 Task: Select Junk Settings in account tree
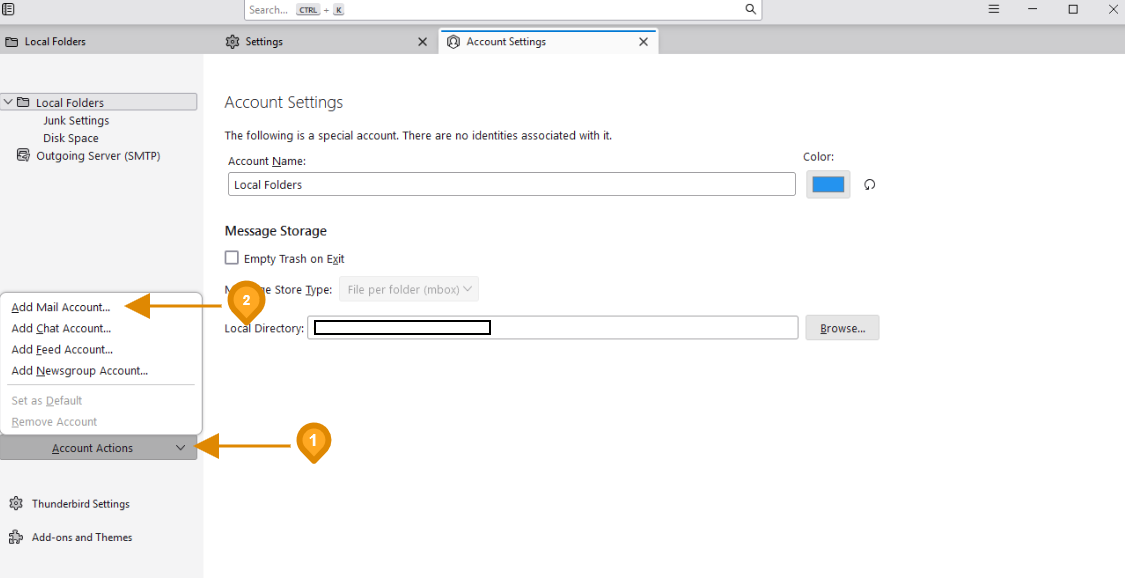pos(76,120)
